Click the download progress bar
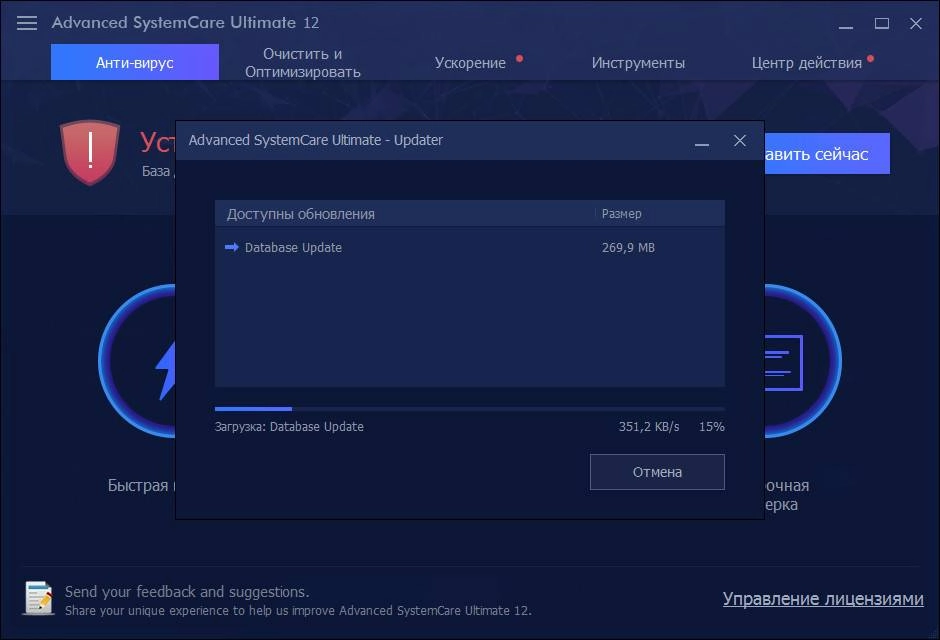 pos(469,409)
